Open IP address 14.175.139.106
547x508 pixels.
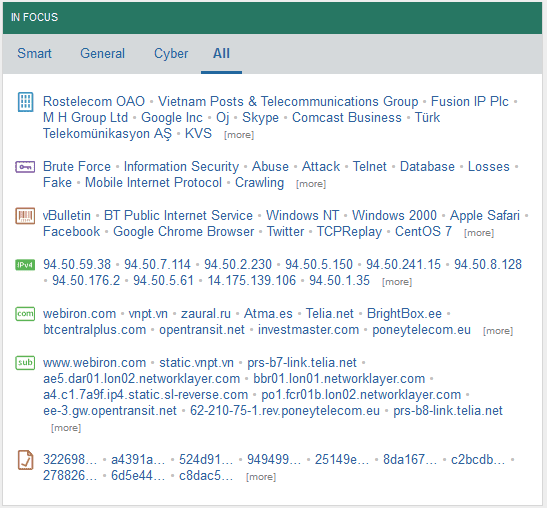252,281
